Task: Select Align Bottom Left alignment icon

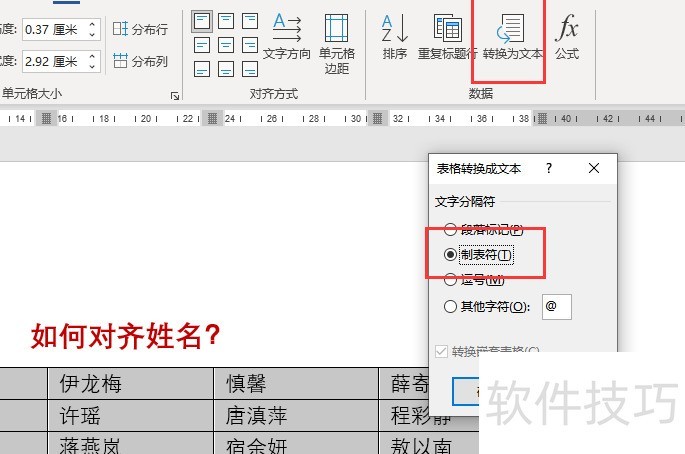Action: pos(202,69)
